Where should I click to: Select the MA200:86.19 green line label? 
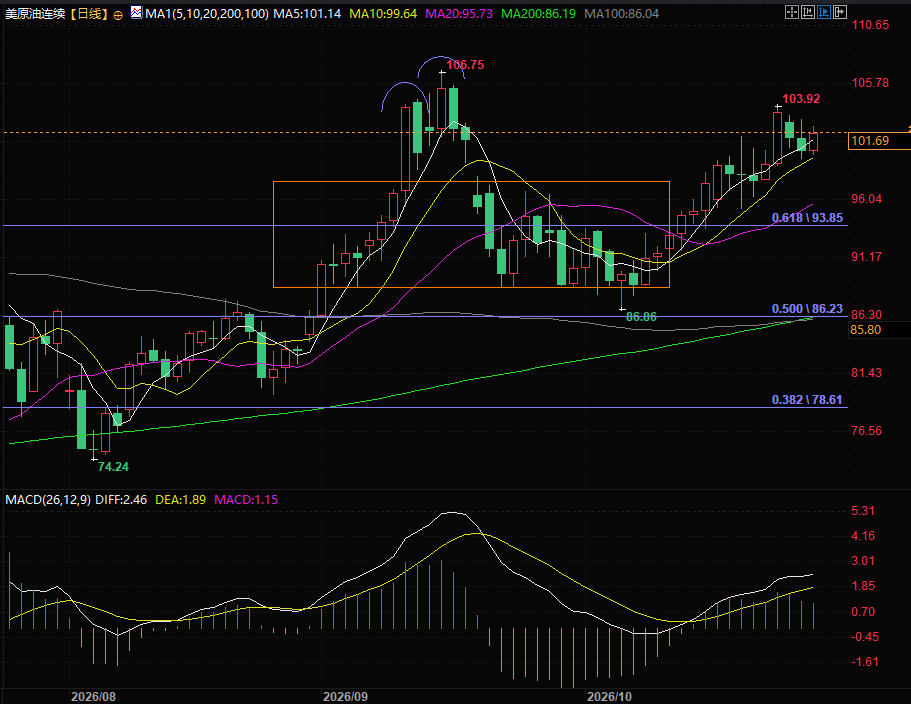[539, 13]
